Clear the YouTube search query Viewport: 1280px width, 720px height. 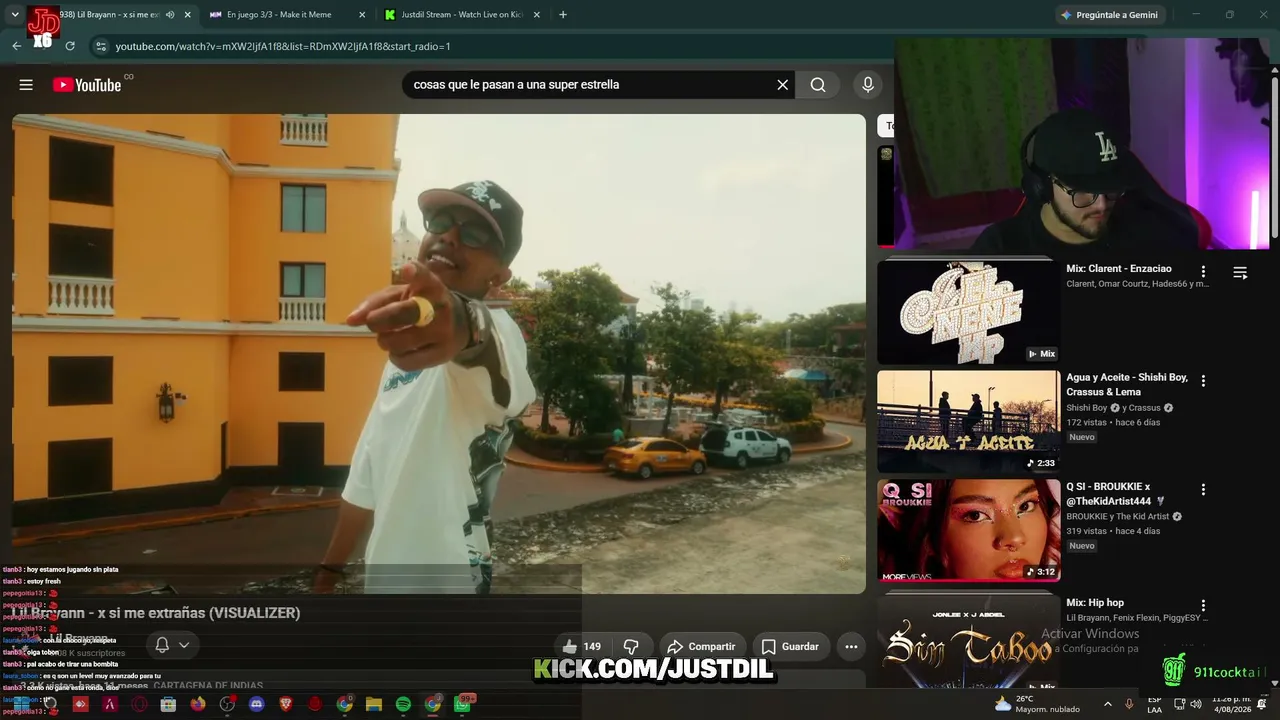[783, 85]
